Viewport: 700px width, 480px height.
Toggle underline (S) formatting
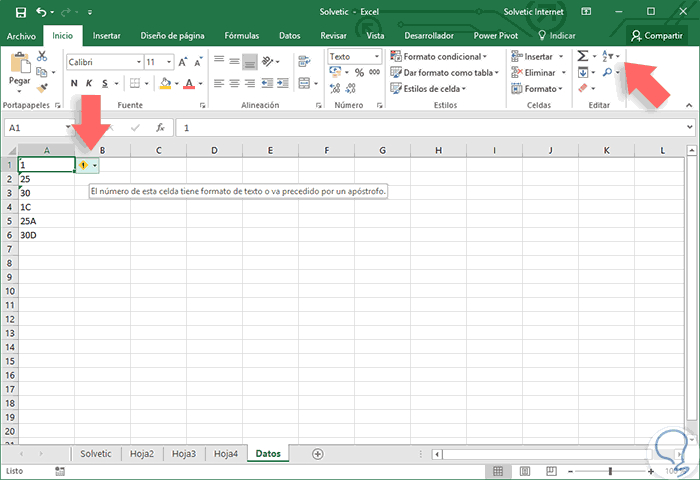click(105, 83)
